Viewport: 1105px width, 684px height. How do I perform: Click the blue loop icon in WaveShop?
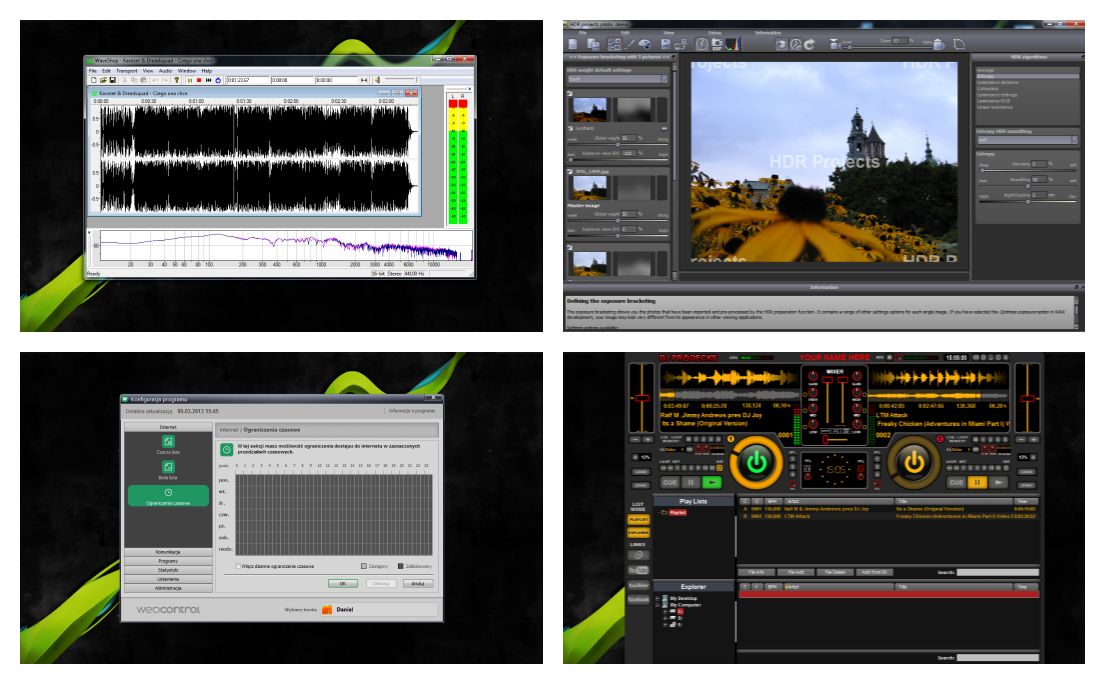coord(217,80)
